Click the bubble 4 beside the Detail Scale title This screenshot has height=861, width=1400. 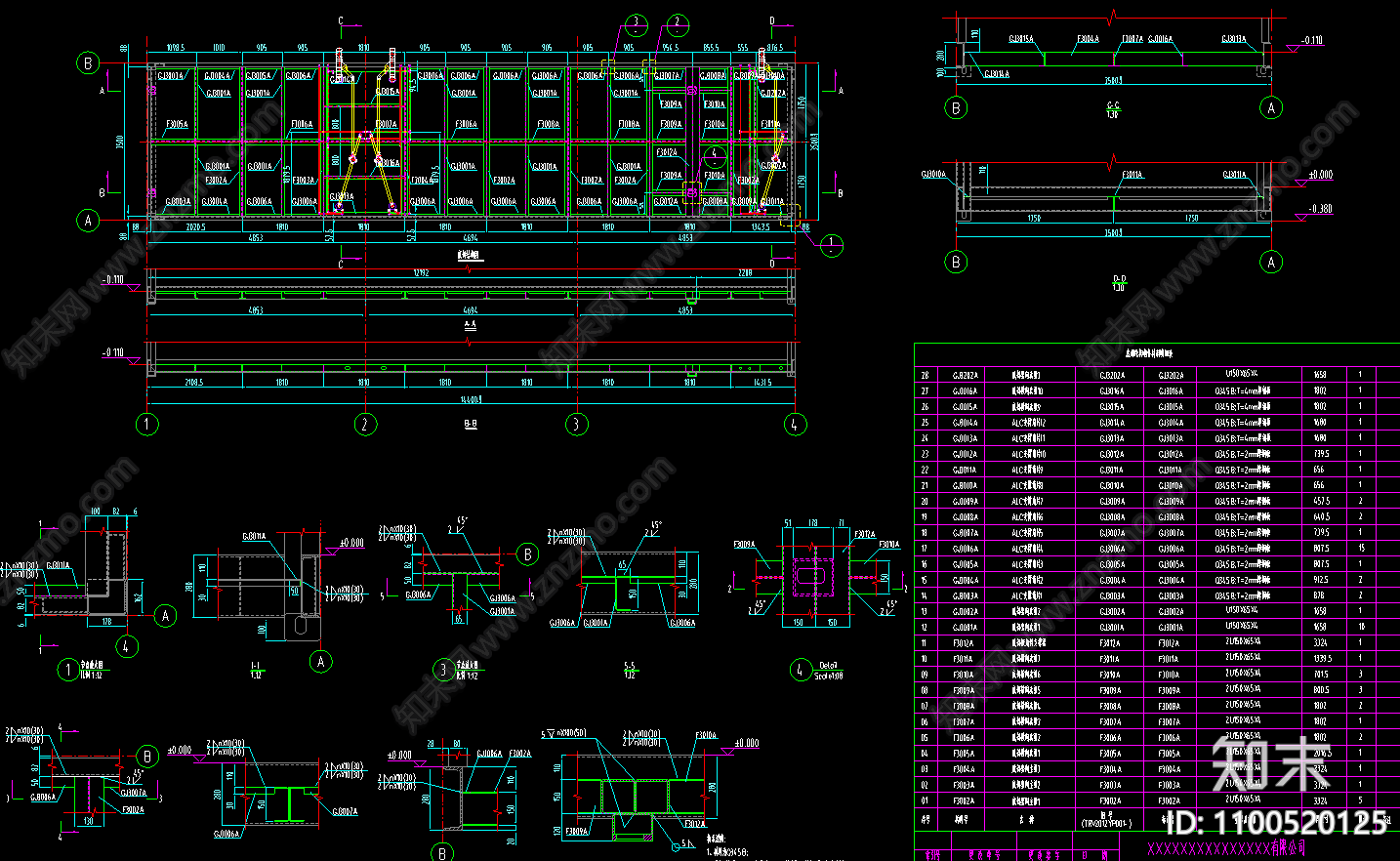click(800, 670)
